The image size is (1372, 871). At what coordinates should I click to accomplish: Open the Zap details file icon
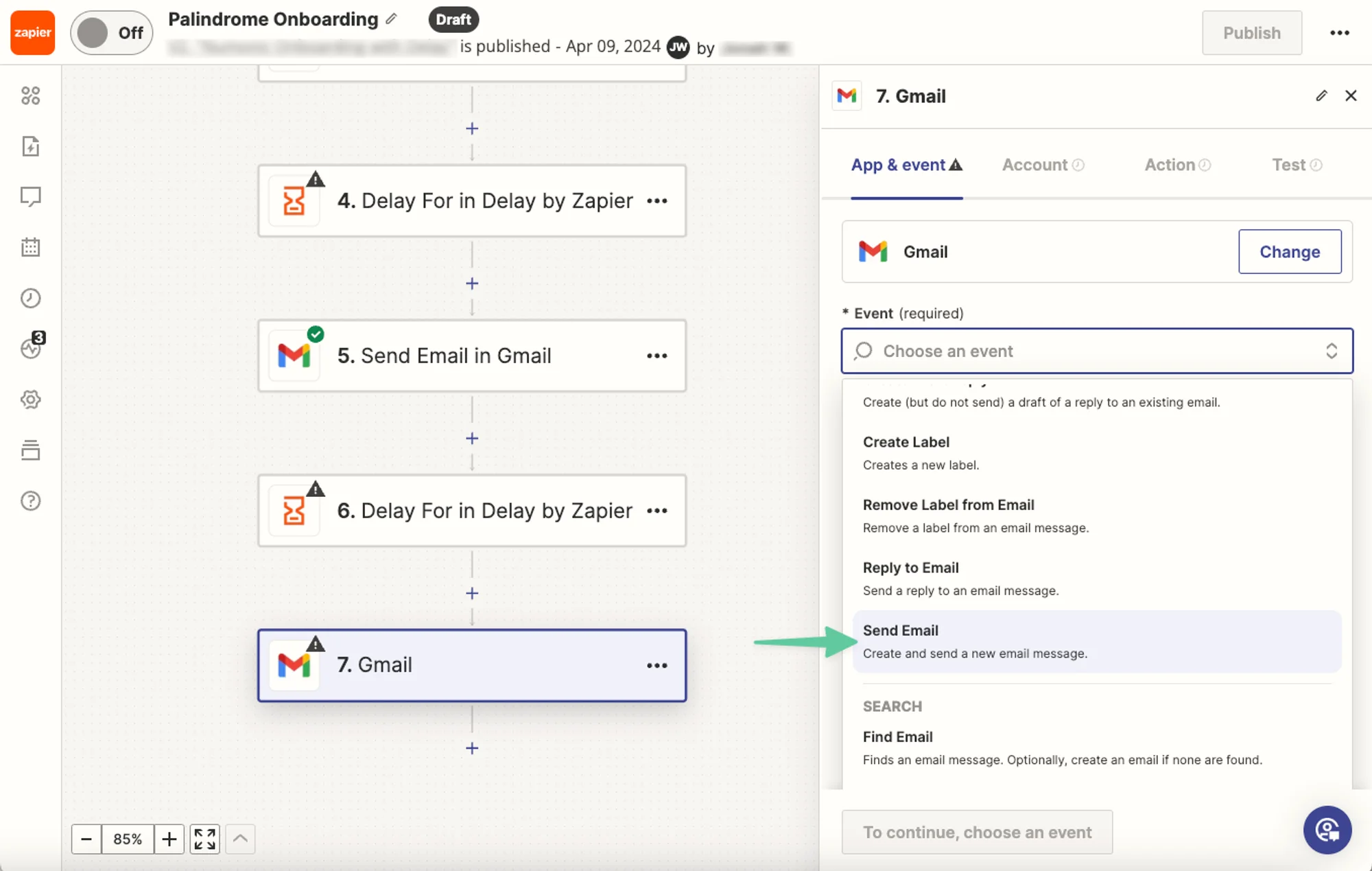click(31, 146)
